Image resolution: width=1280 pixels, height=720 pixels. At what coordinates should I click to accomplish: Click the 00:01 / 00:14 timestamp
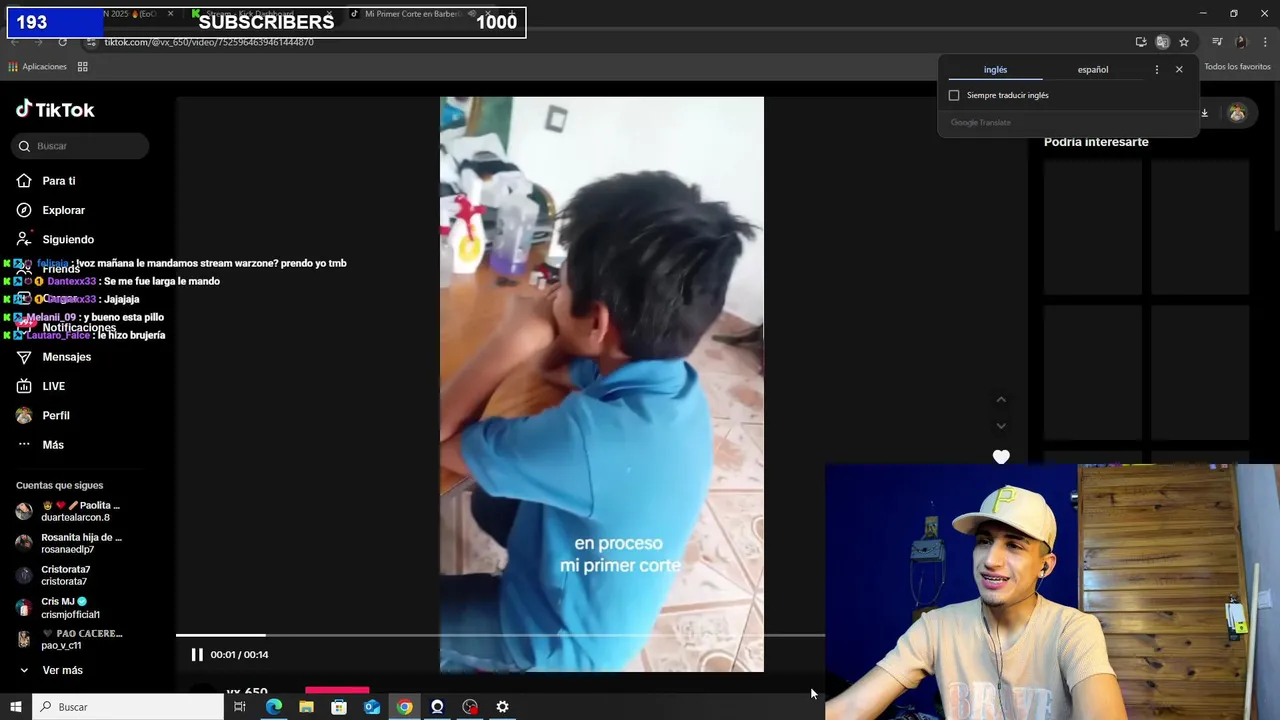coord(239,655)
